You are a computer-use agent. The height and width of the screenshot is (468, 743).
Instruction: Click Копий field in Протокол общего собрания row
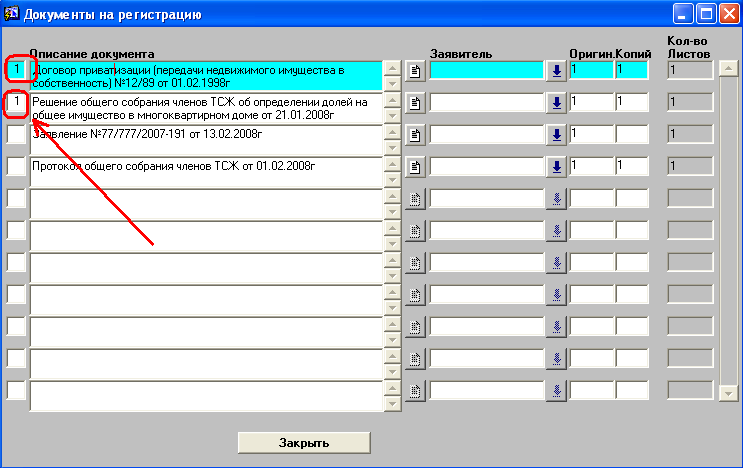tap(632, 166)
